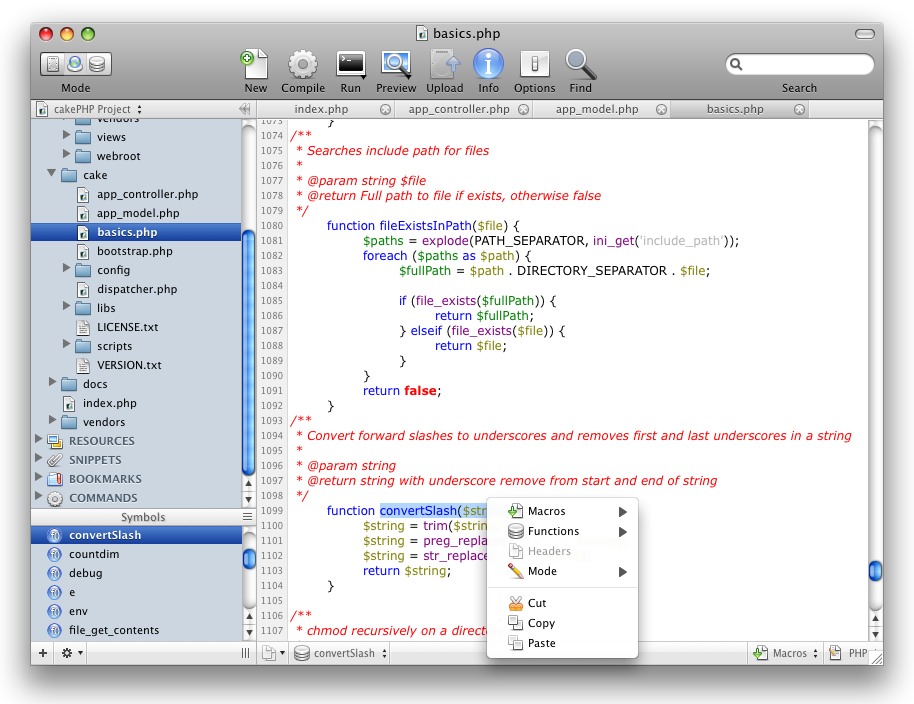
Task: Expand the views folder
Action: [x=66, y=135]
